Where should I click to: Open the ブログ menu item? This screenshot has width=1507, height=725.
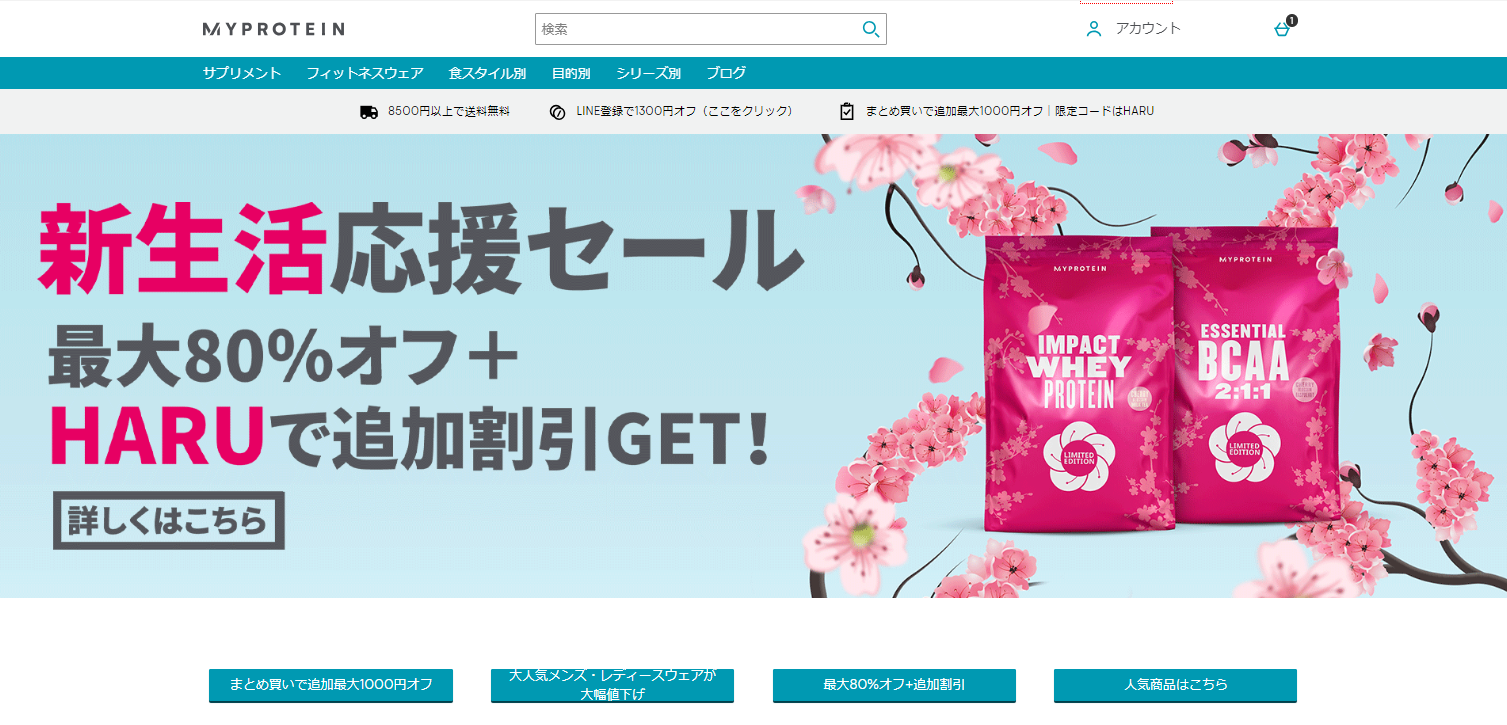[x=726, y=73]
